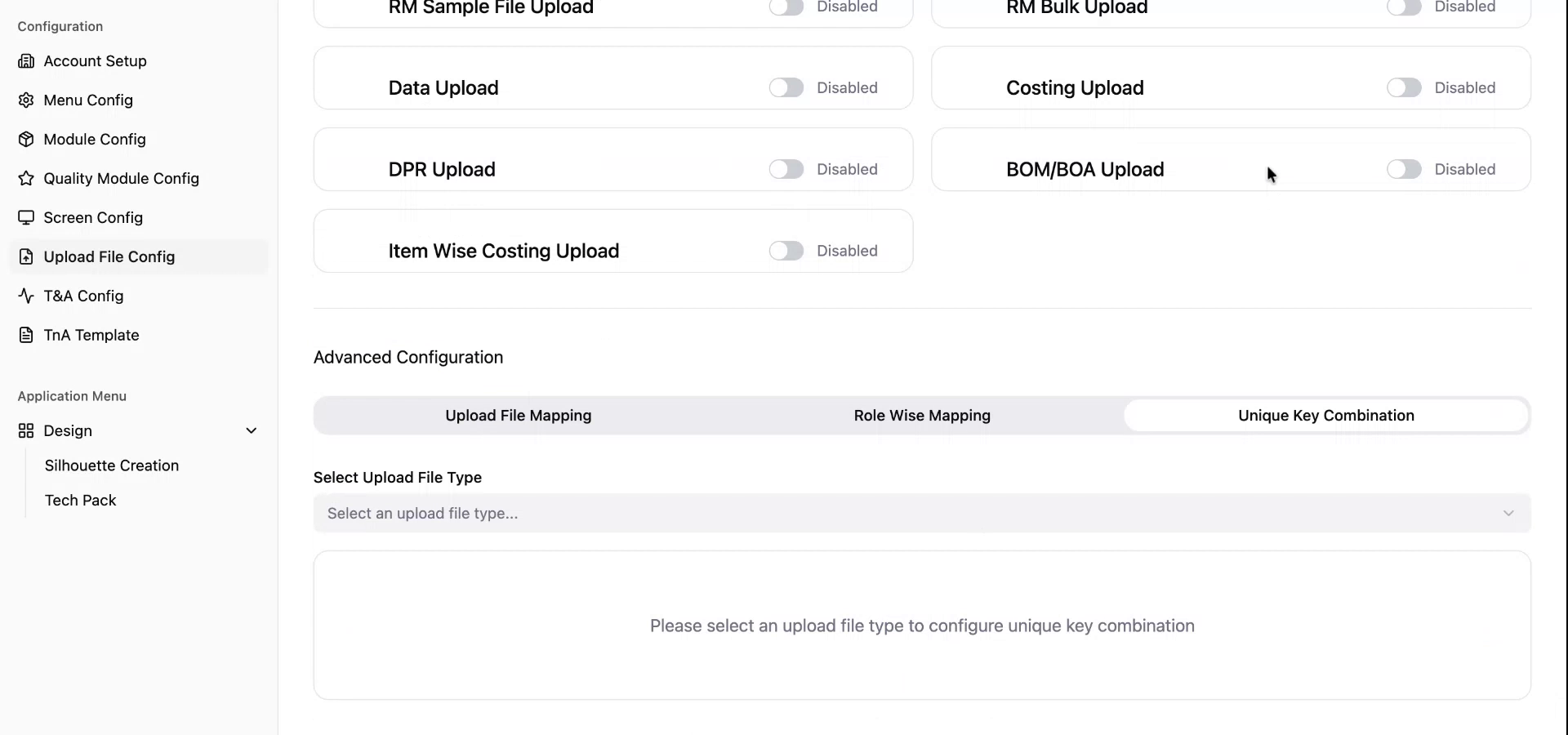Switch on Item Wise Costing Upload
Screen dimensions: 1568x735
coord(786,252)
